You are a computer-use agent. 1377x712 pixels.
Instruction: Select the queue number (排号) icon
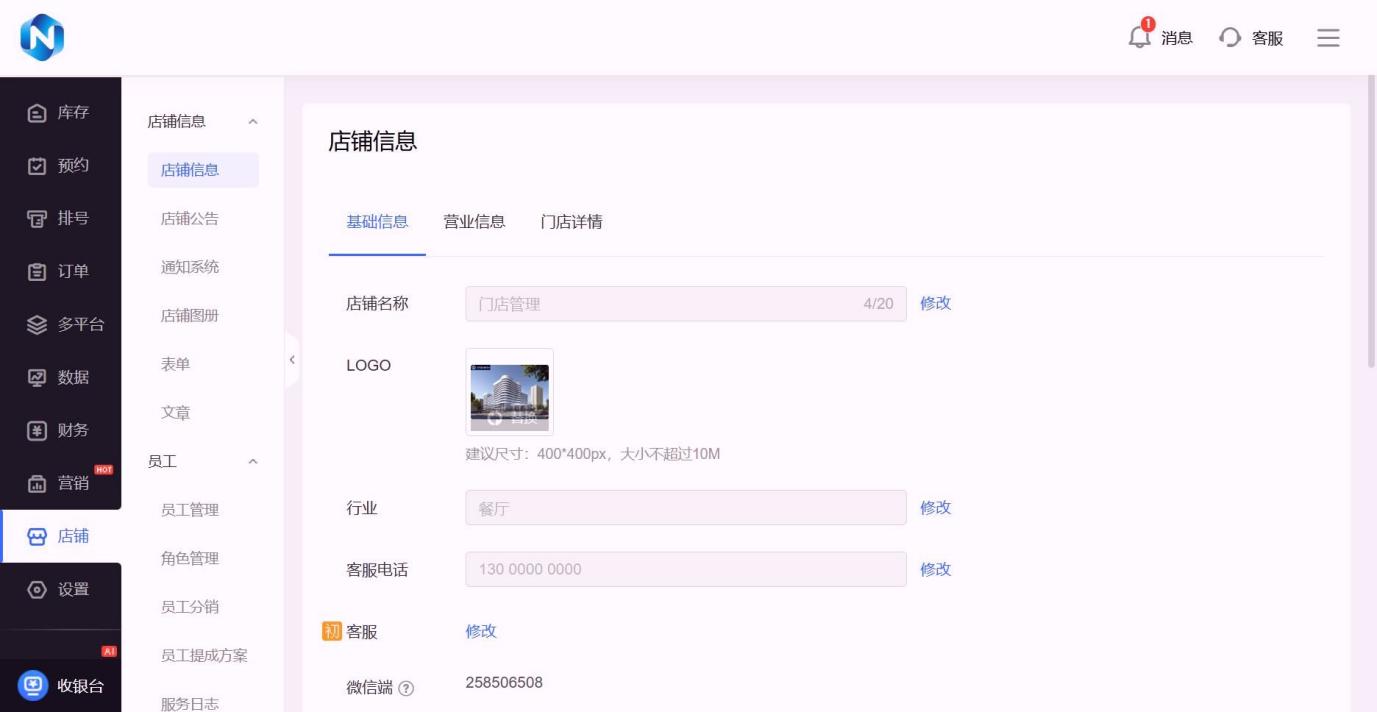[37, 219]
